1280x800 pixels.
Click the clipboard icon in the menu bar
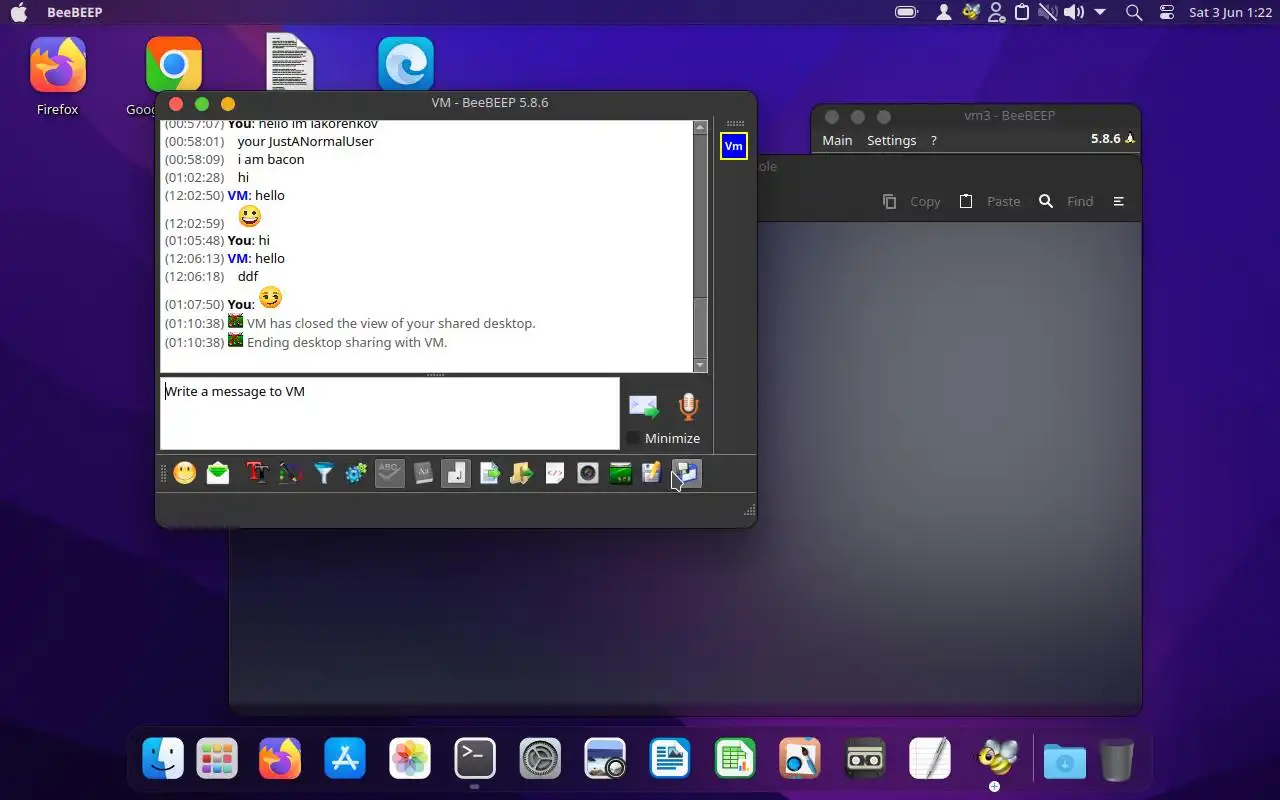pos(1022,12)
